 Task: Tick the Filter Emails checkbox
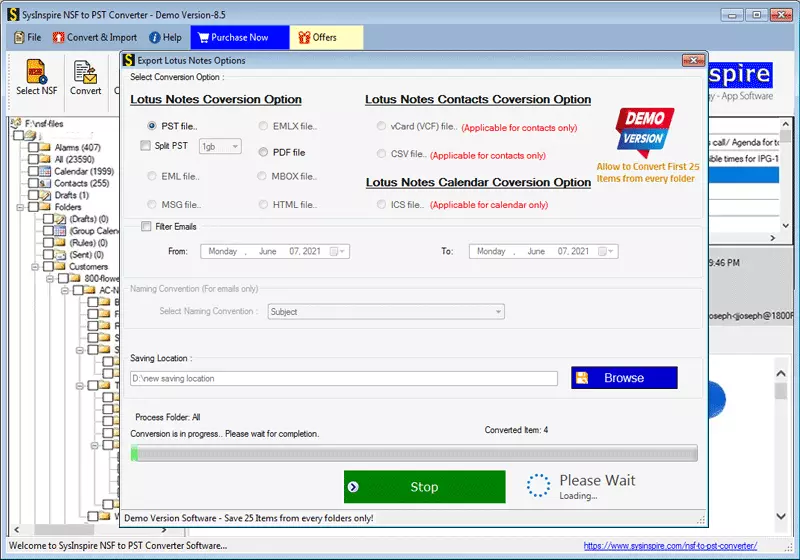click(146, 226)
